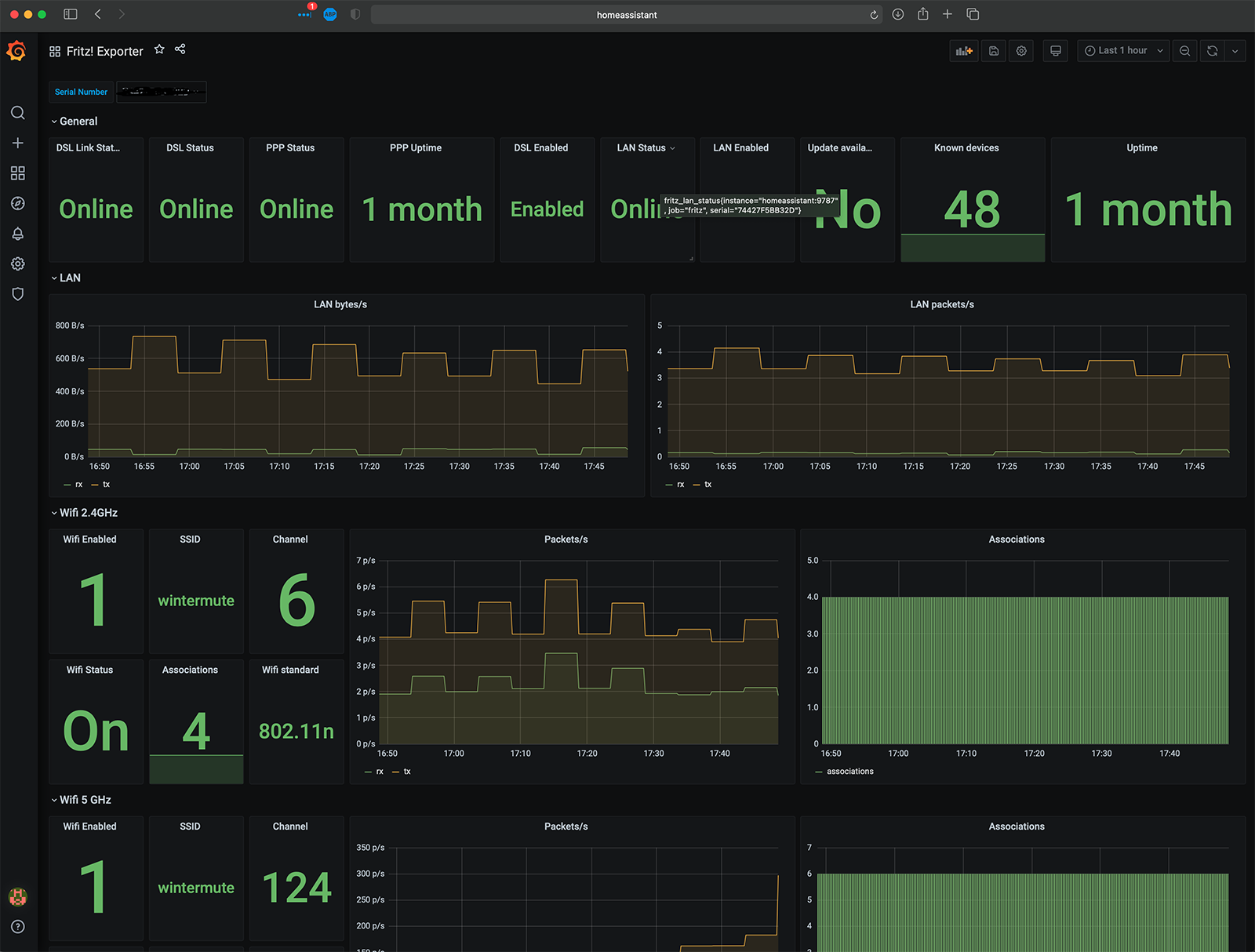Open the Known devices panel title menu
This screenshot has height=952, width=1255.
(966, 148)
